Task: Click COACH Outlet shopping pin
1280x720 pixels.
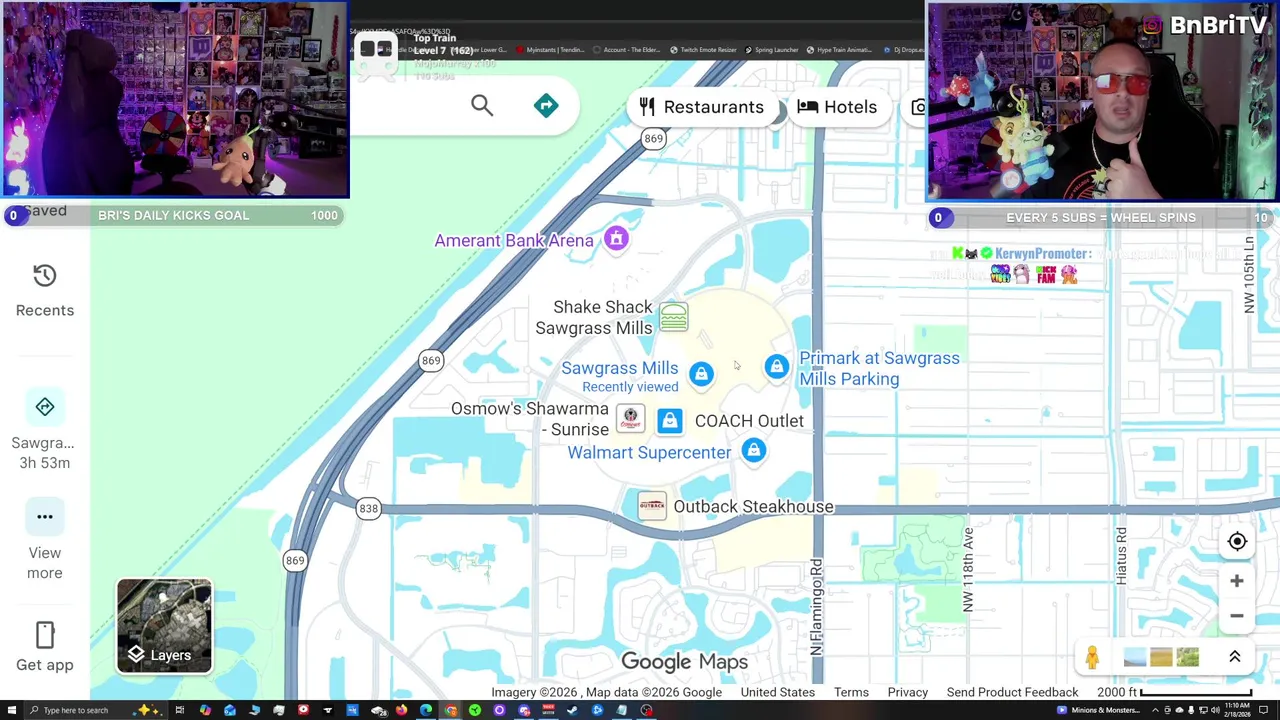Action: click(x=670, y=421)
